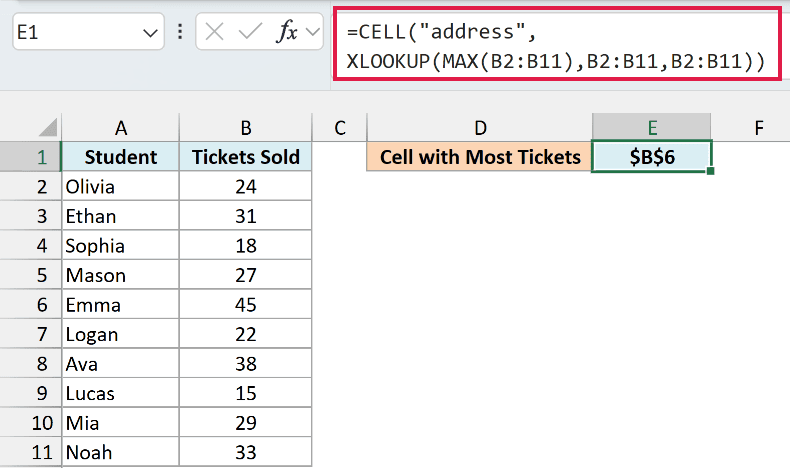Select column D header

[x=480, y=128]
